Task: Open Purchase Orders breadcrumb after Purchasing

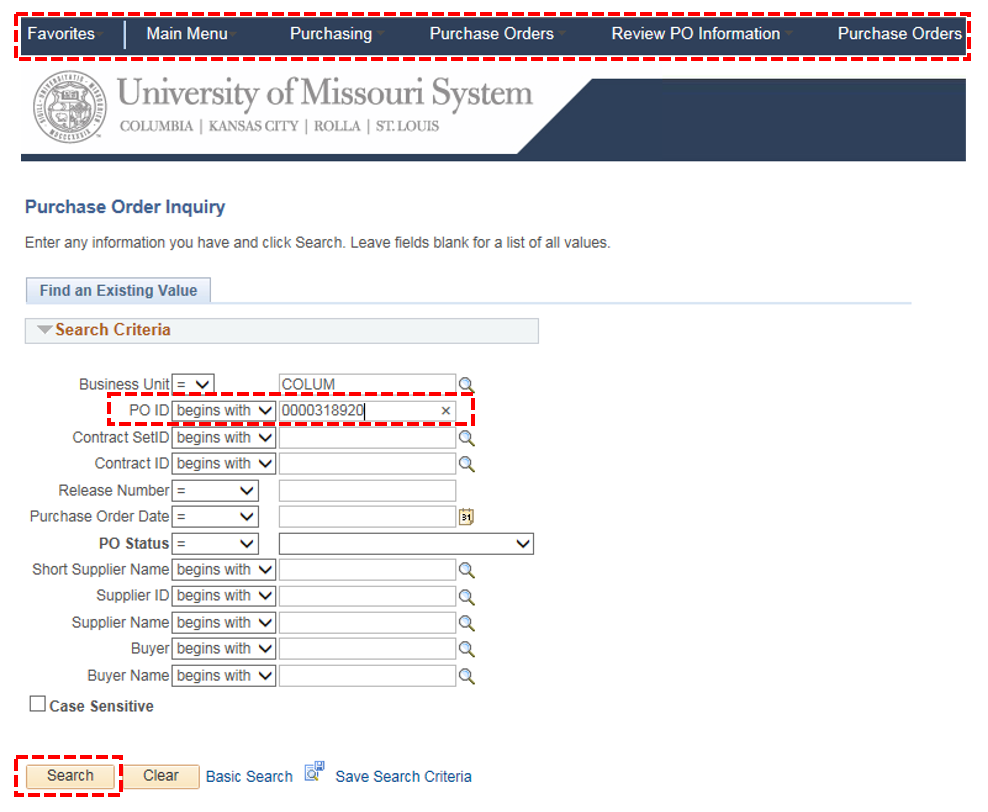Action: point(497,33)
